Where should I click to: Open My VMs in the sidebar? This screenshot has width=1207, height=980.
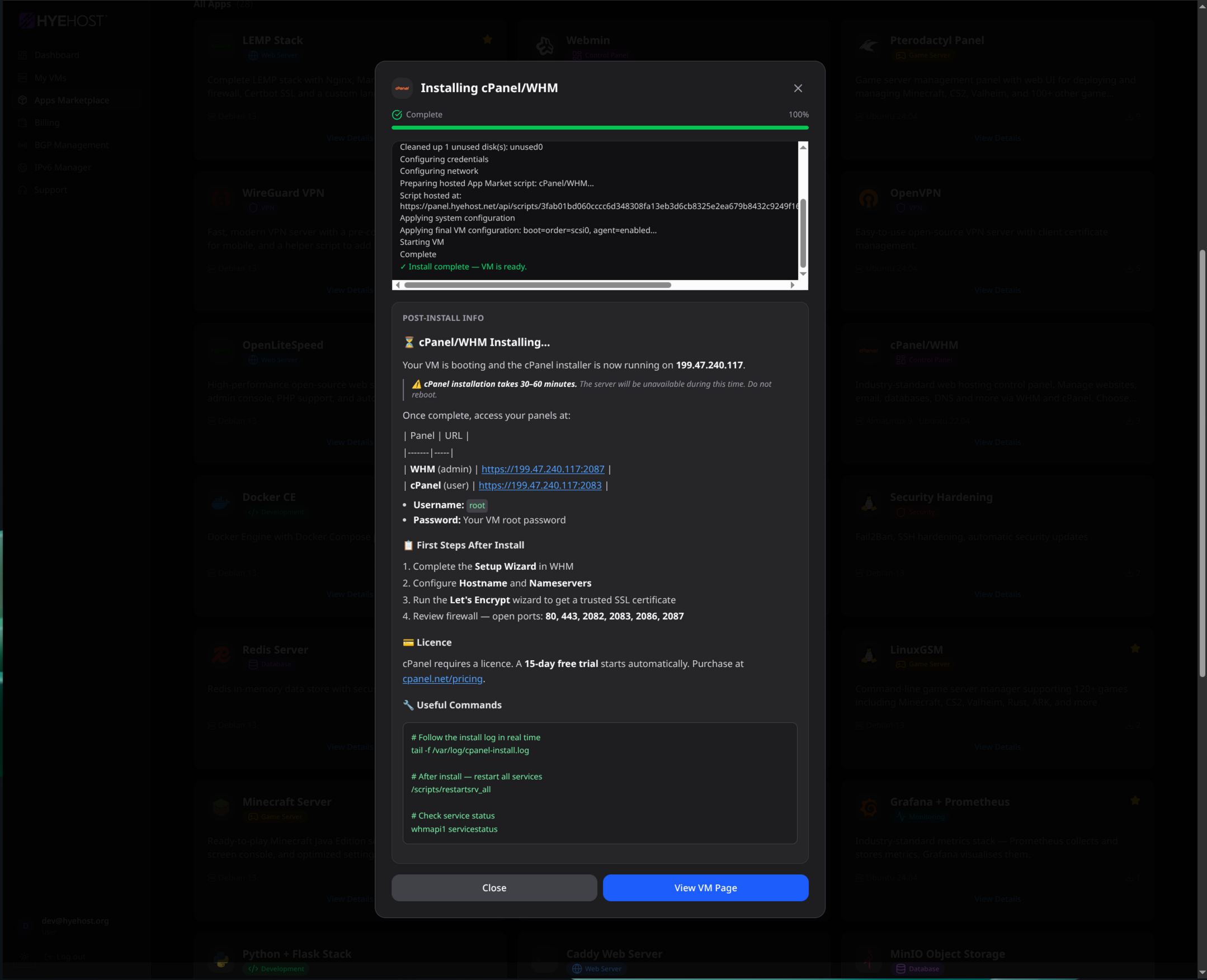pyautogui.click(x=50, y=78)
